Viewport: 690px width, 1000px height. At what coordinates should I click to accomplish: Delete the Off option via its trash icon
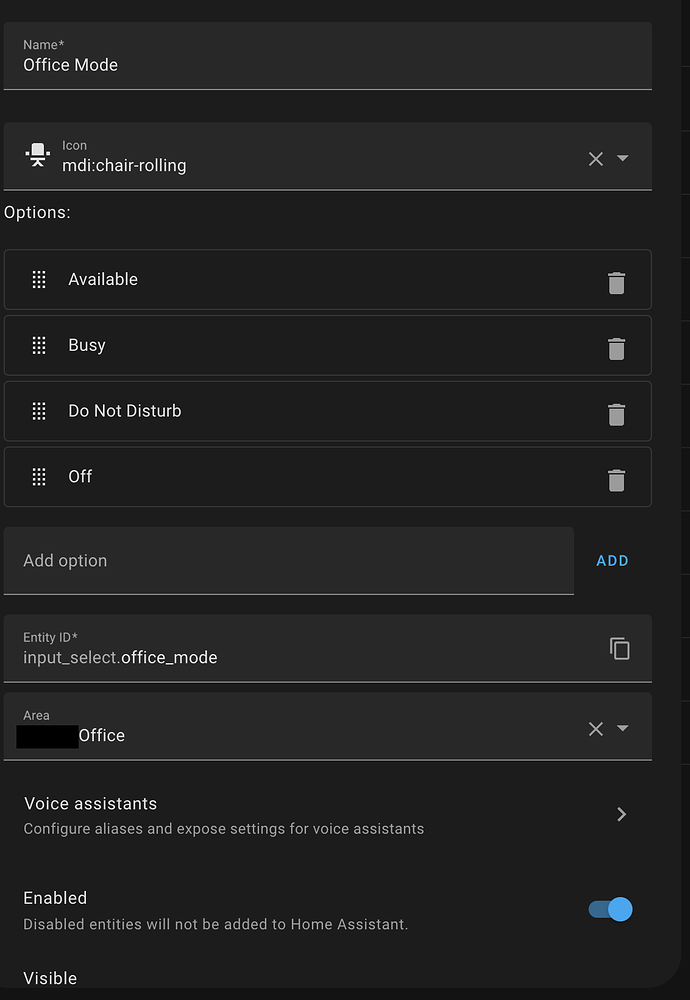point(617,477)
